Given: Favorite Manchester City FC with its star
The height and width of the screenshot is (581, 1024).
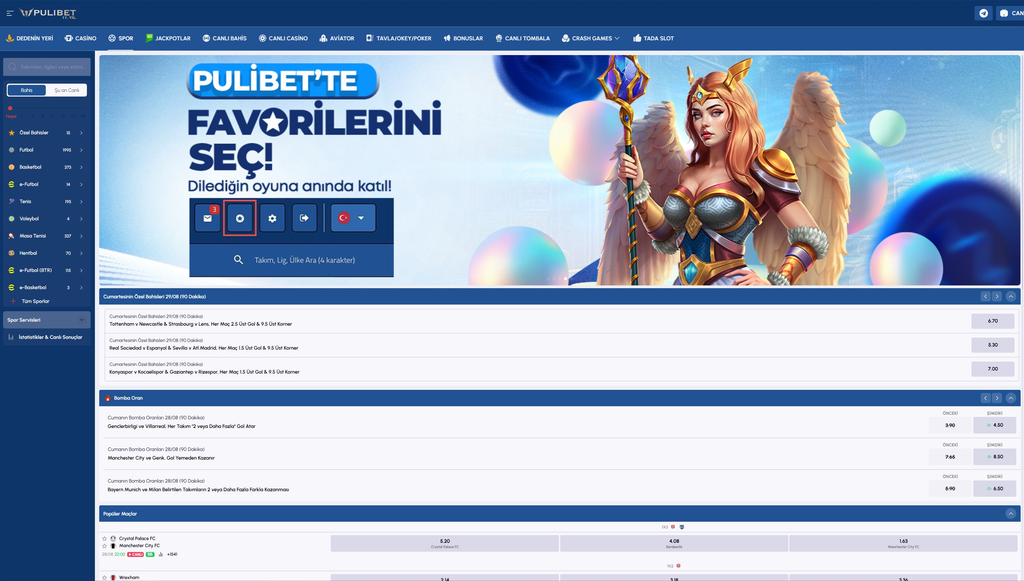Looking at the screenshot, I should click(104, 546).
